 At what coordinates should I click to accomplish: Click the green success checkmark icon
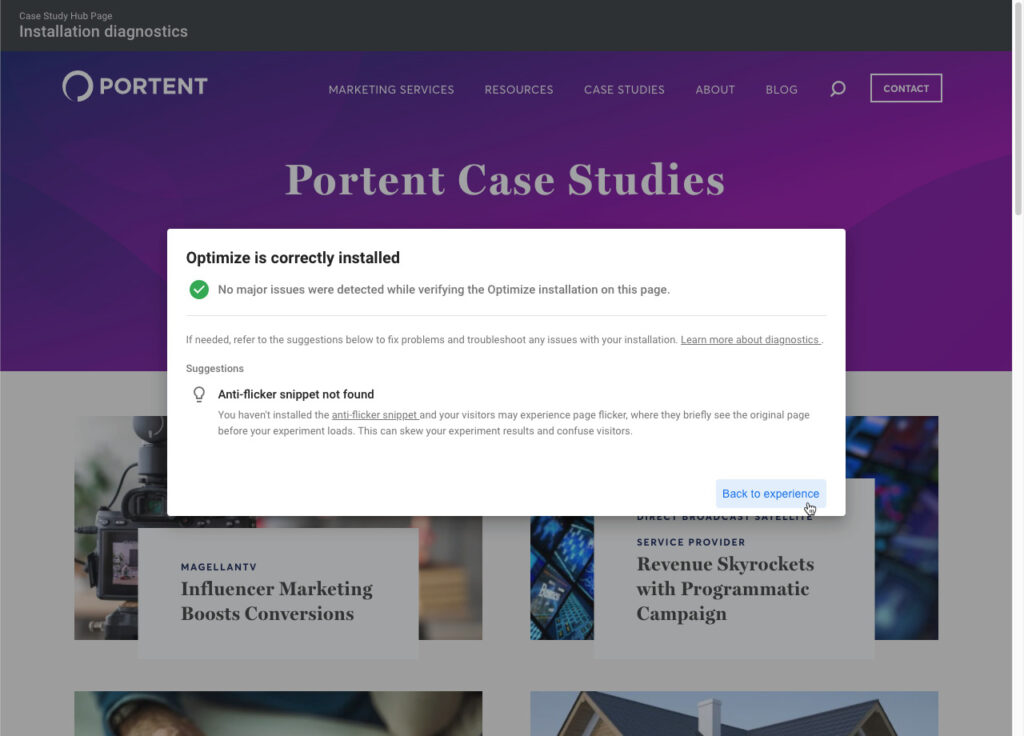[x=199, y=289]
